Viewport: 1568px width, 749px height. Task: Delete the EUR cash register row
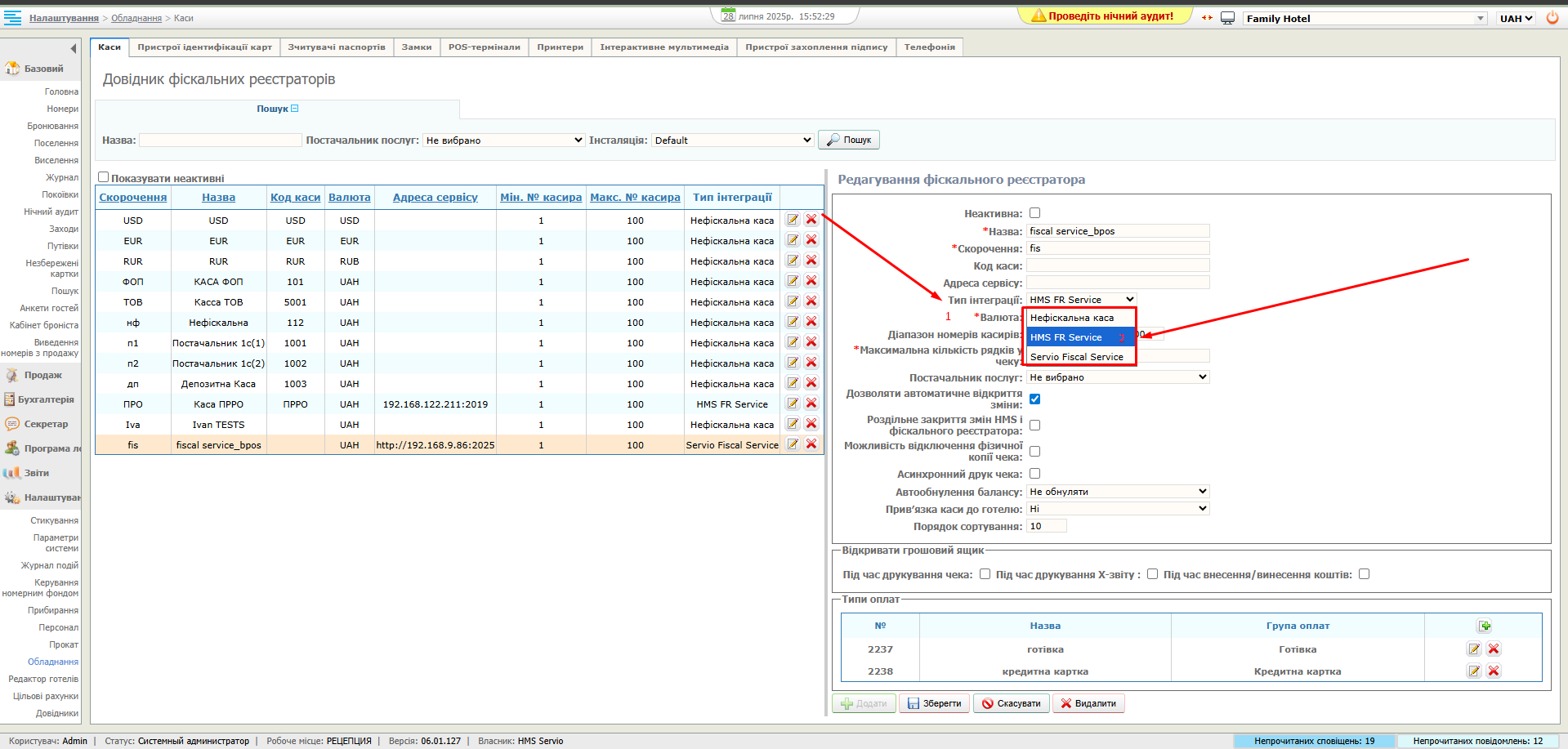point(811,240)
